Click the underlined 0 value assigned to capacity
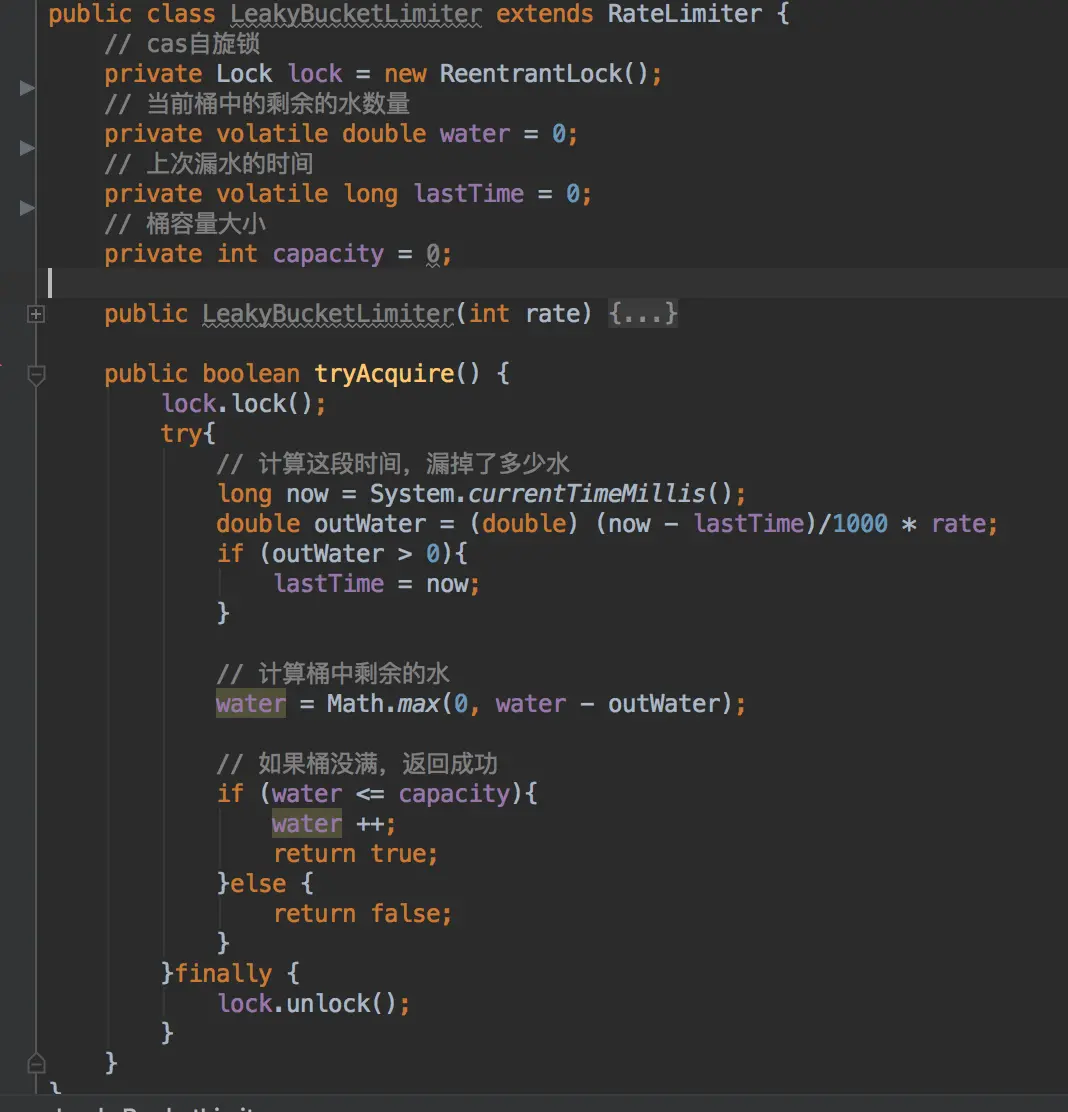1068x1112 pixels. pyautogui.click(x=433, y=254)
